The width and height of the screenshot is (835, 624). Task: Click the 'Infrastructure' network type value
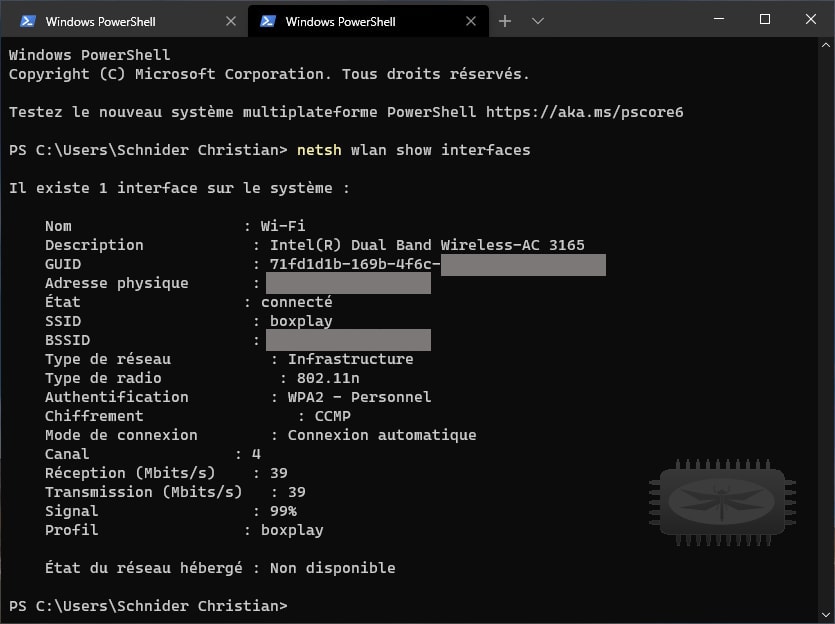pyautogui.click(x=350, y=359)
